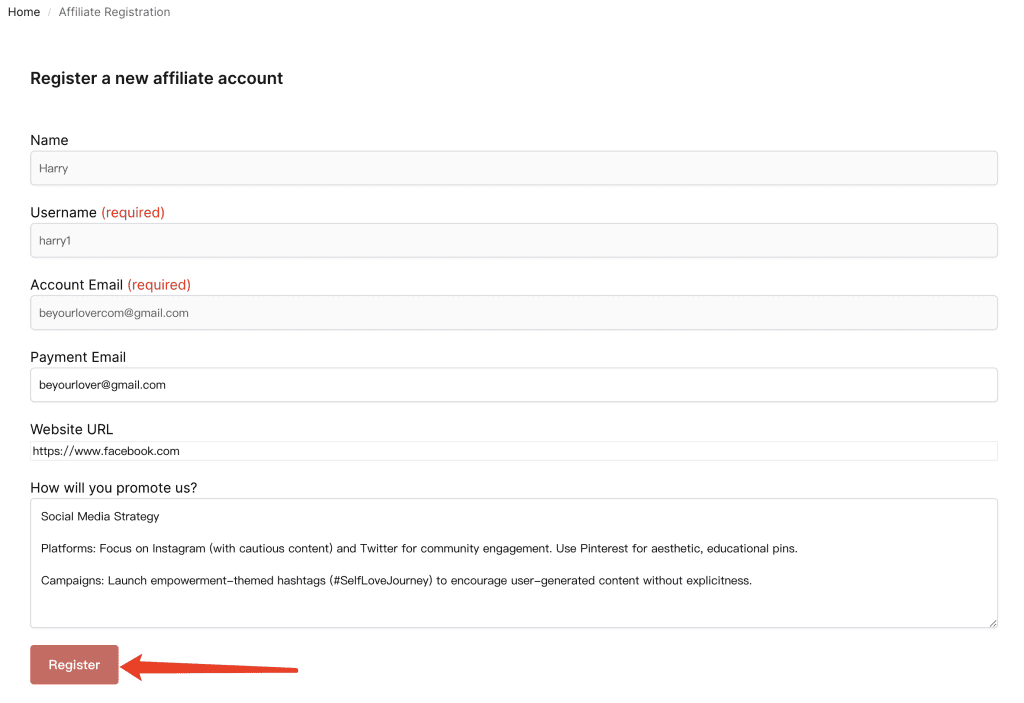Viewport: 1024px width, 703px height.
Task: Click the Affiliate Registration breadcrumb
Action: (114, 12)
